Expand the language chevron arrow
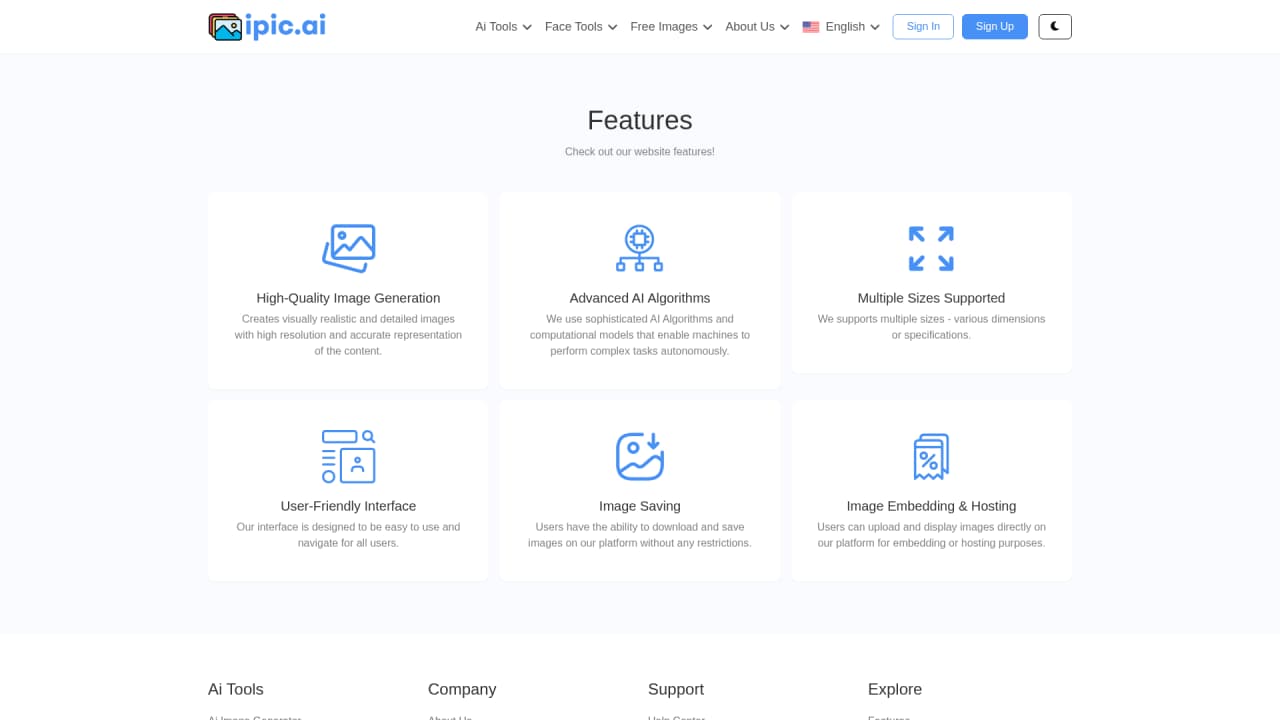The width and height of the screenshot is (1280, 720). (875, 27)
